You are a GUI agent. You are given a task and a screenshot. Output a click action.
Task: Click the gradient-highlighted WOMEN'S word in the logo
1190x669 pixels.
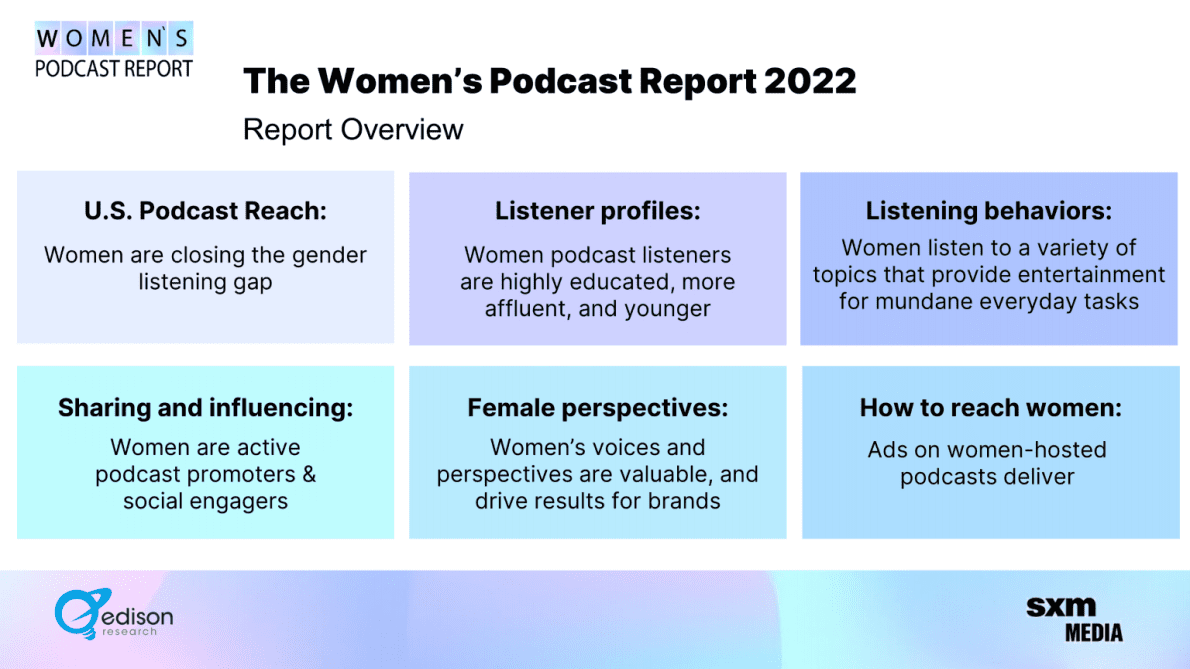[113, 39]
